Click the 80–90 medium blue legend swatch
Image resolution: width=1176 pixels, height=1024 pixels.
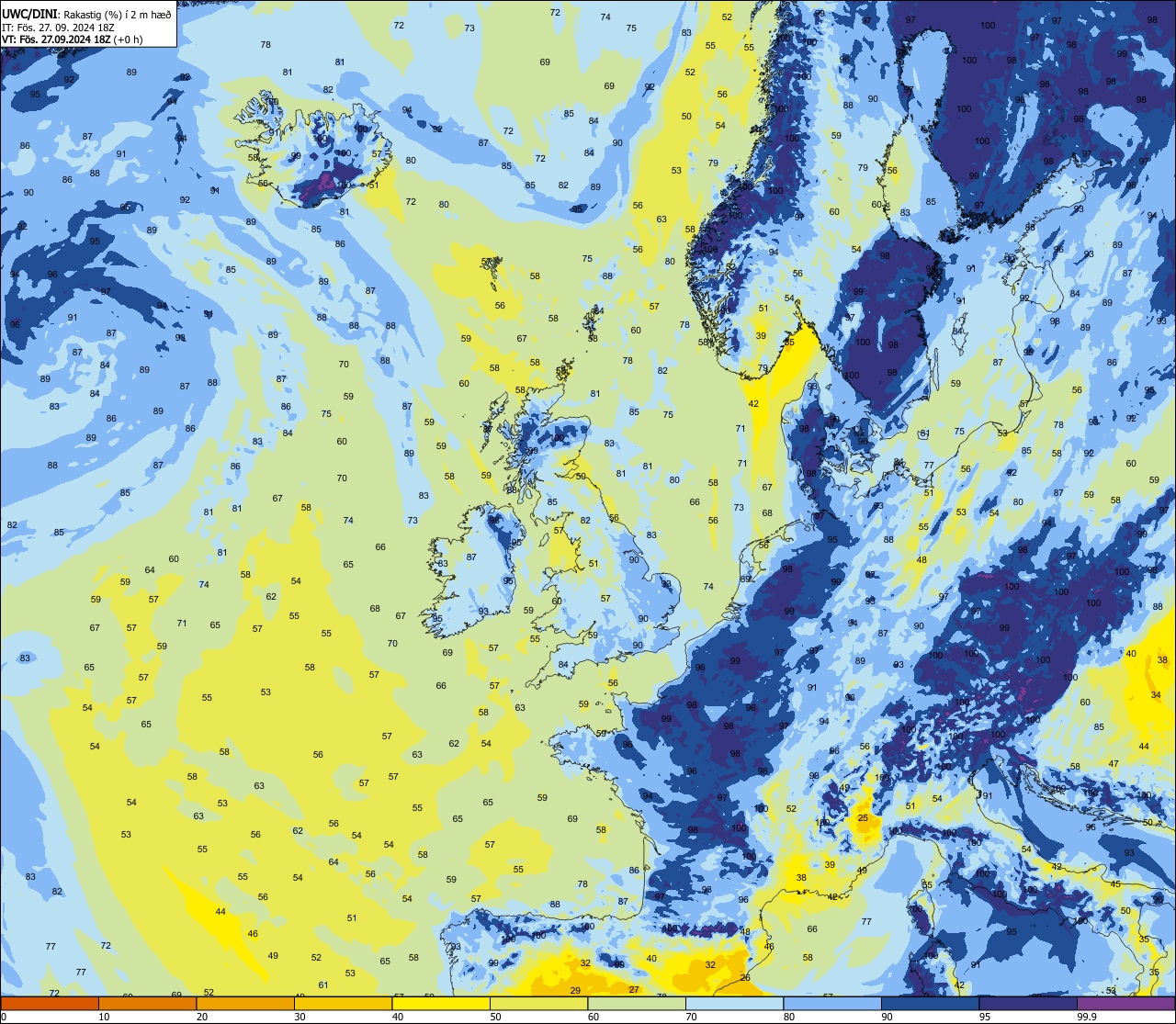click(832, 1004)
